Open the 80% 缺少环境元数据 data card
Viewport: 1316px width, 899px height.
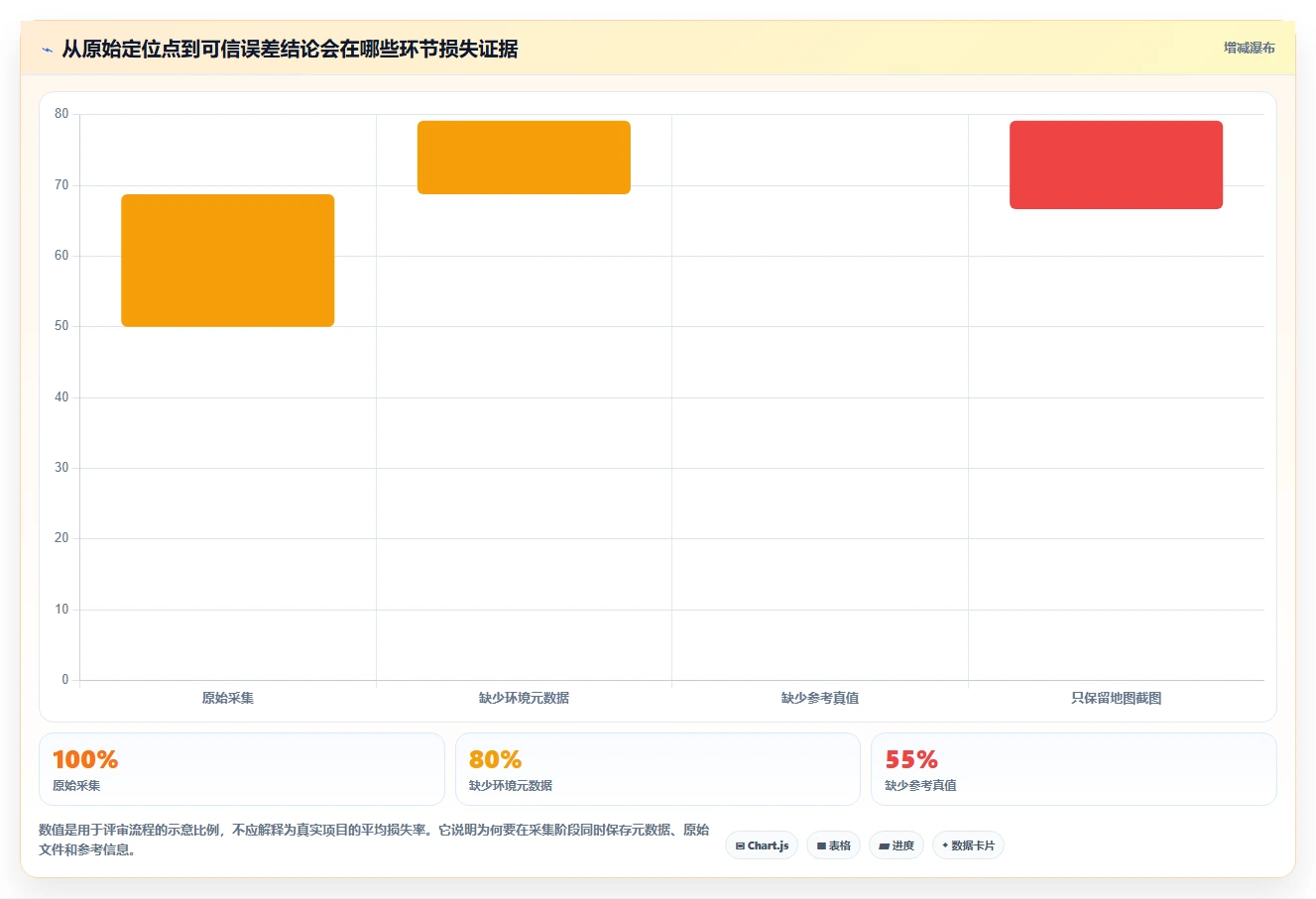pyautogui.click(x=658, y=769)
